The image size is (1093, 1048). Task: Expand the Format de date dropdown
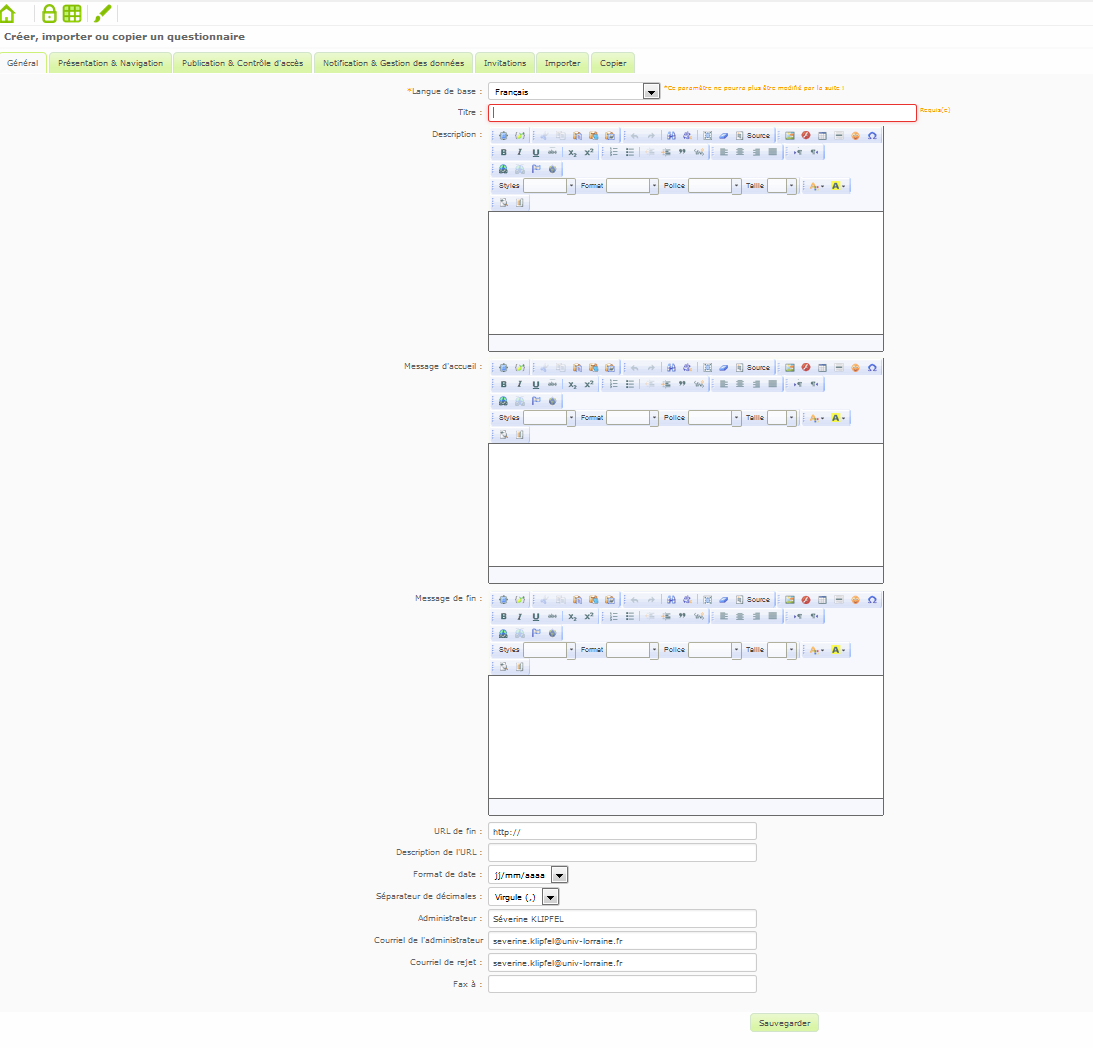coord(559,875)
